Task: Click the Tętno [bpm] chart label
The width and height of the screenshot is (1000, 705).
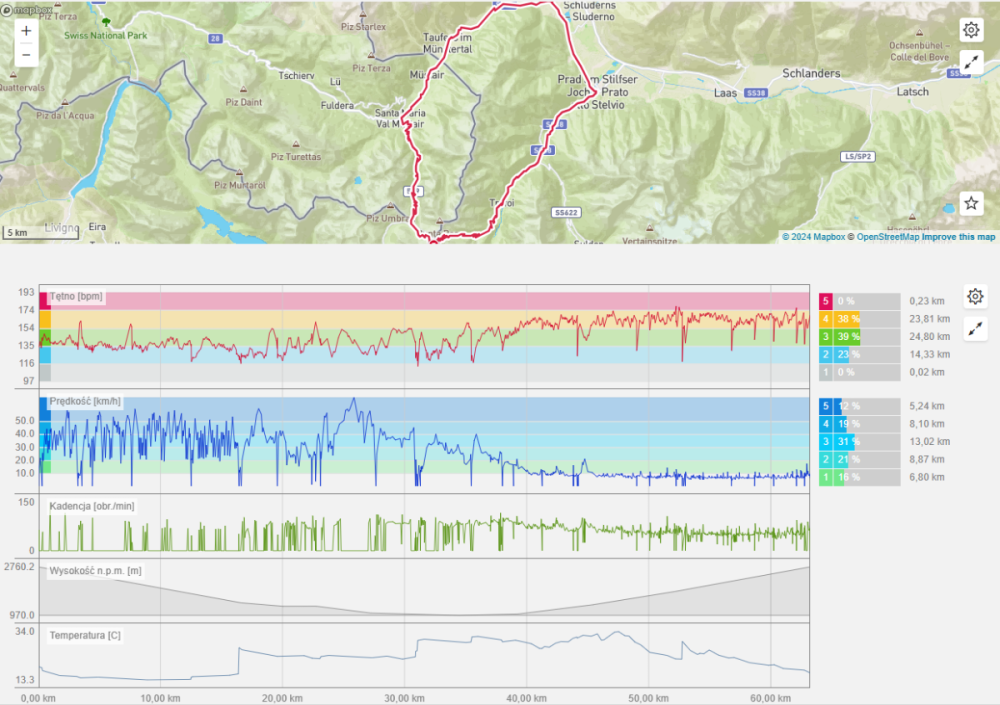Action: [x=77, y=298]
